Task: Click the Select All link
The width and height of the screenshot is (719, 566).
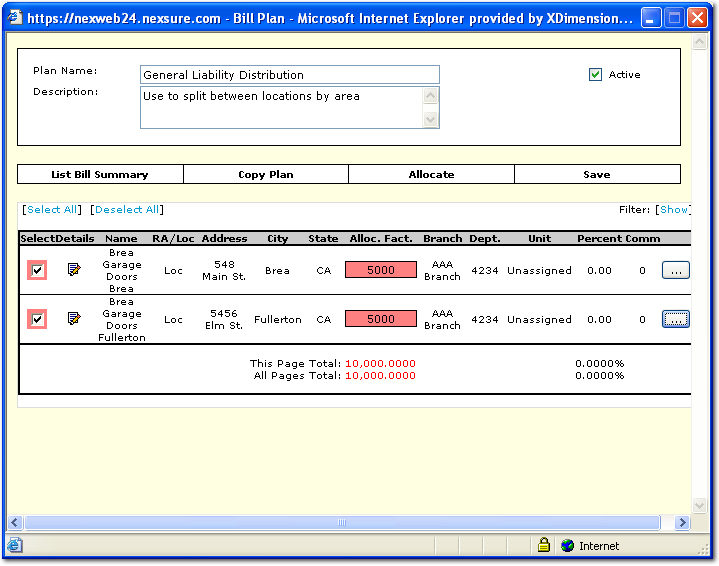Action: click(52, 210)
